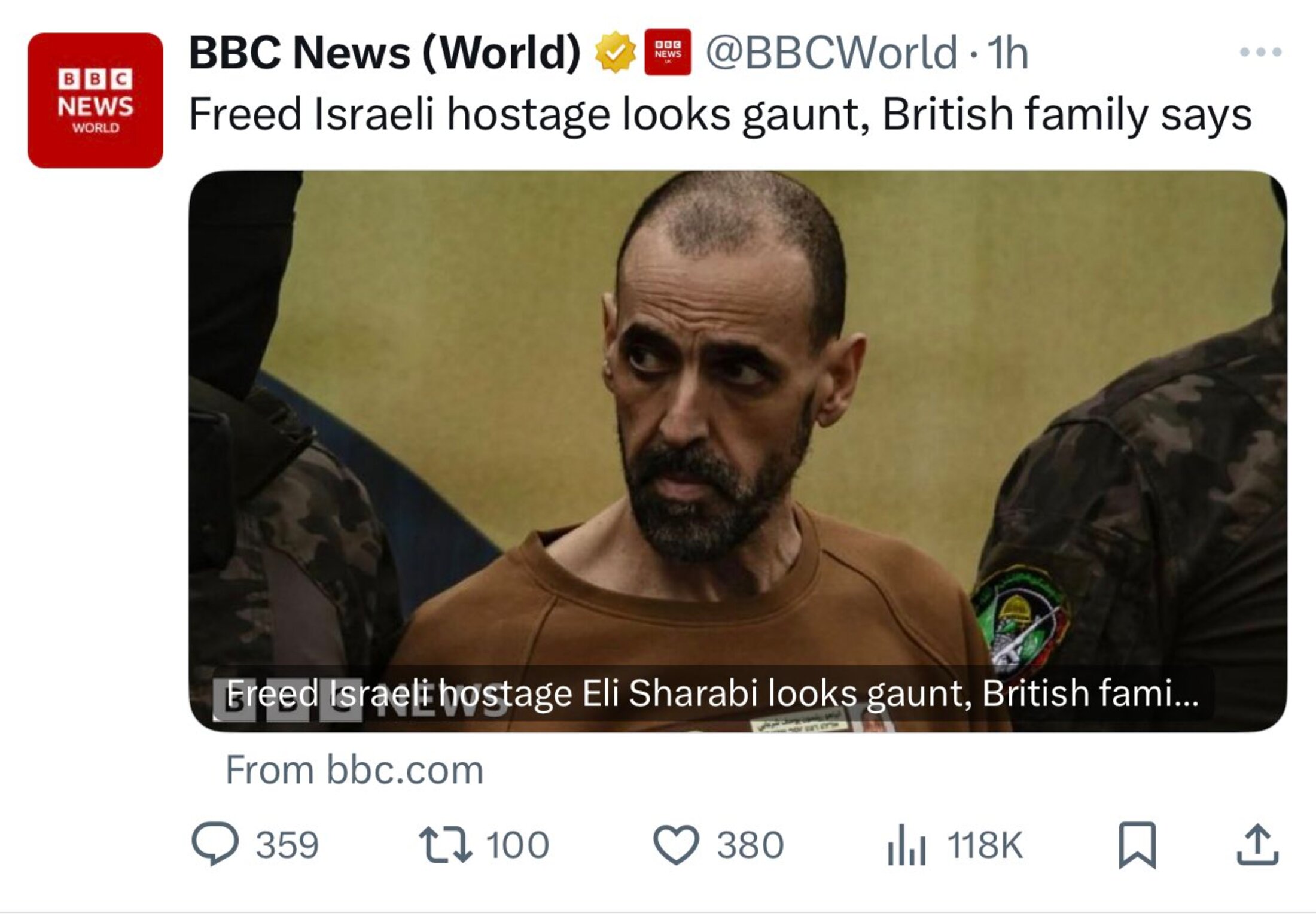1316x916 pixels.
Task: Click the 359 replies count
Action: click(x=287, y=845)
